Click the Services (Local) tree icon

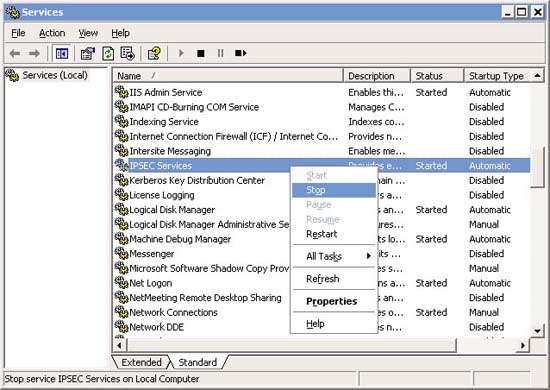pos(12,75)
